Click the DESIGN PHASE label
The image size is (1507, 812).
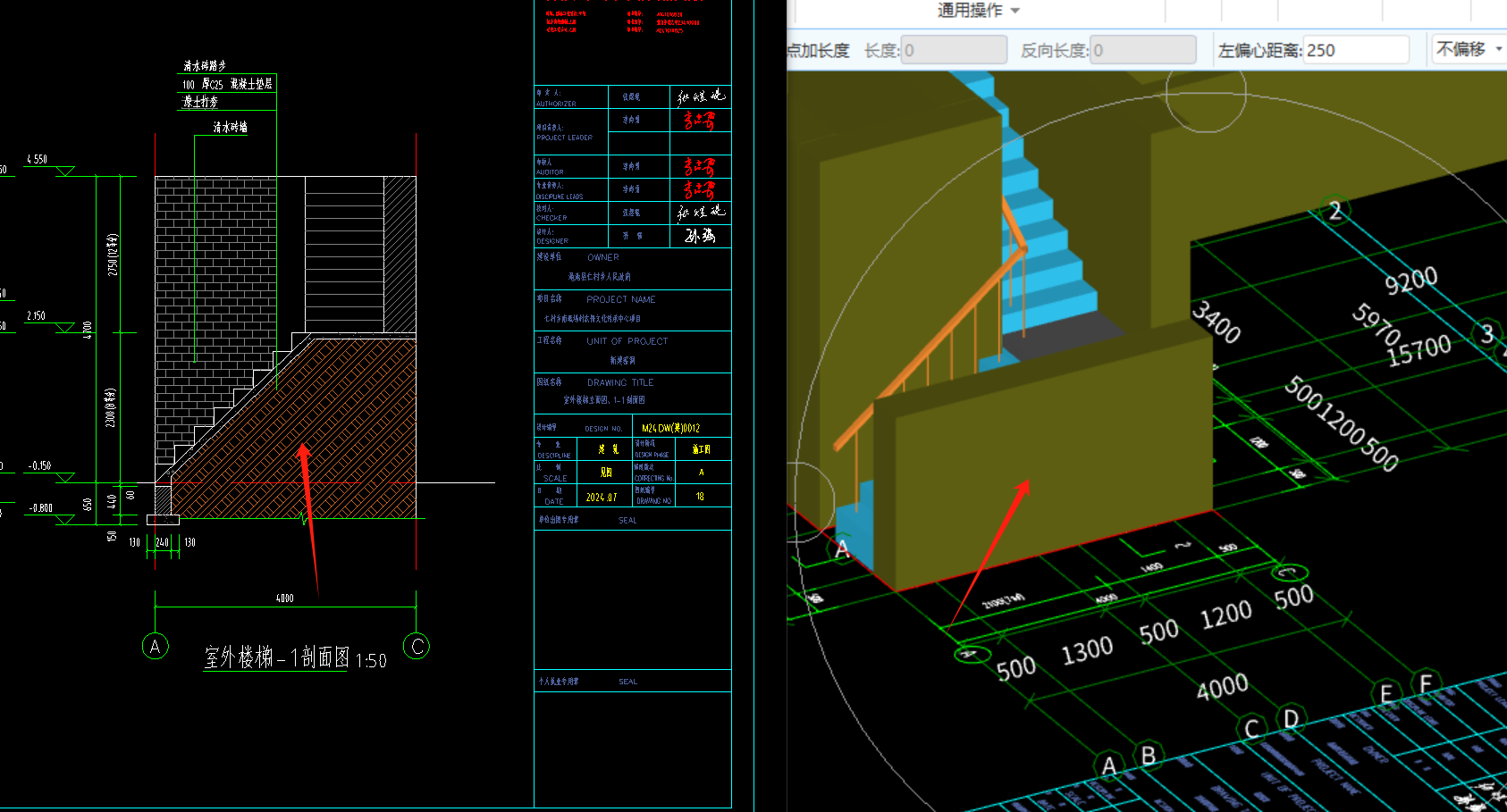pos(652,455)
